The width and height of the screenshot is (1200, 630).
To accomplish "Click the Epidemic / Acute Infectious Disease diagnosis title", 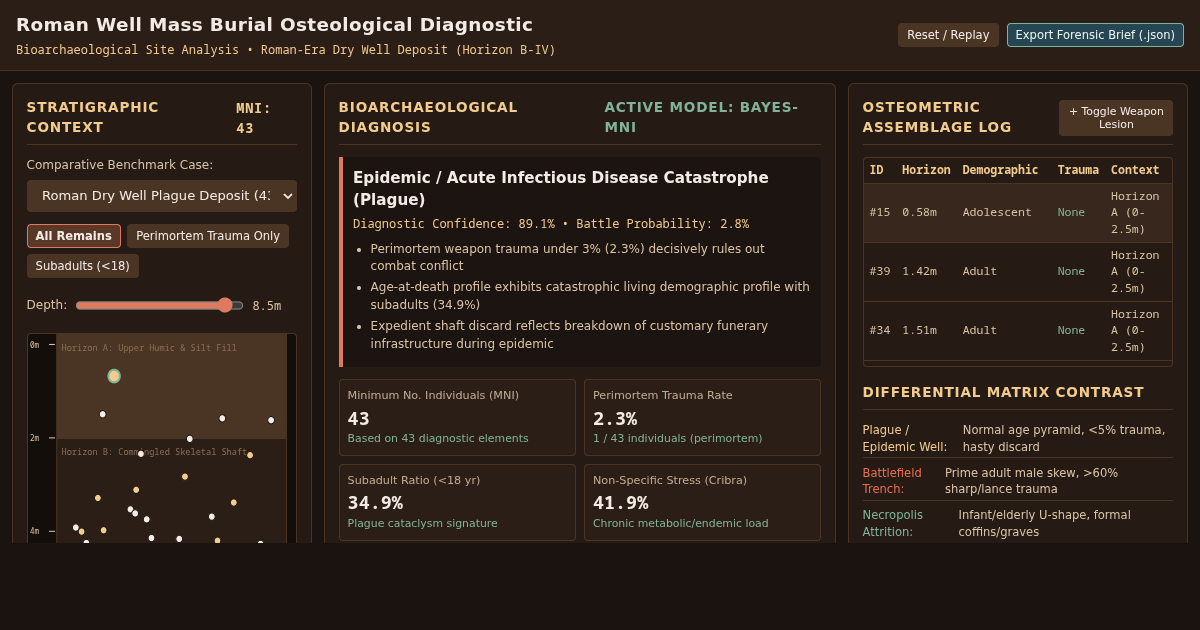I will click(x=561, y=188).
